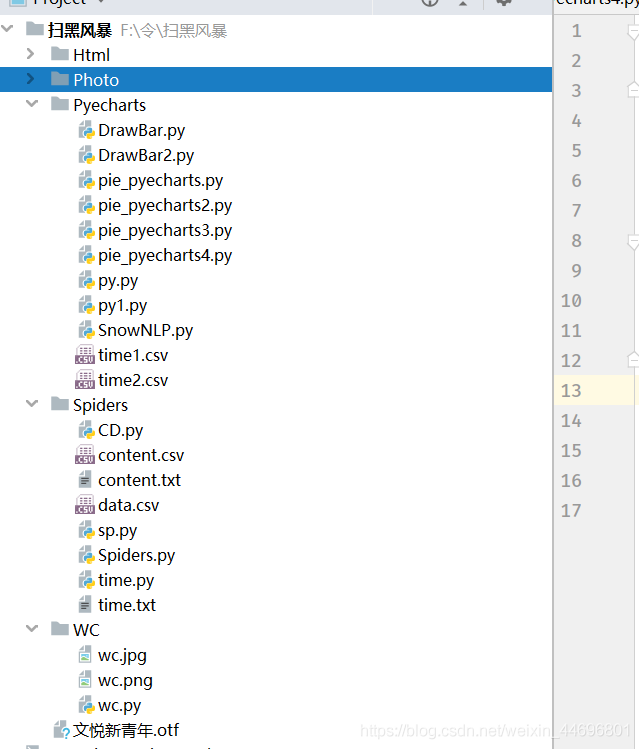Click the time.txt text file icon
Image resolution: width=639 pixels, height=749 pixels.
[x=85, y=605]
